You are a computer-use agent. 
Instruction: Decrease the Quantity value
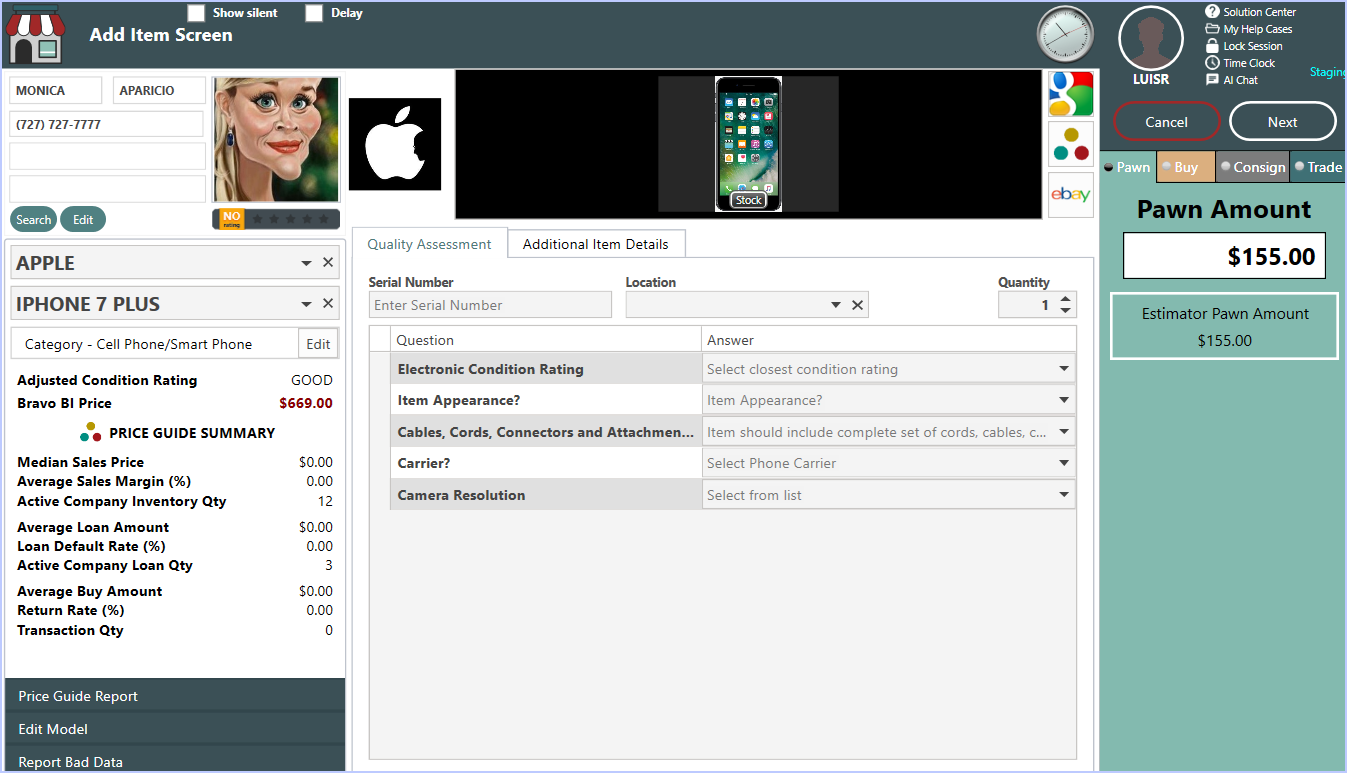pyautogui.click(x=1066, y=311)
